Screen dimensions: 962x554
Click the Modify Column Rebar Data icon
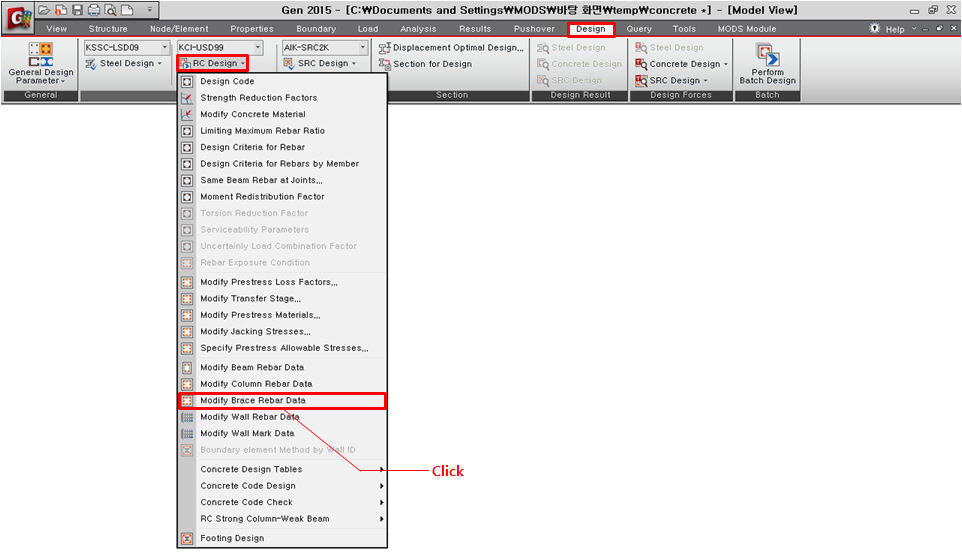click(187, 384)
